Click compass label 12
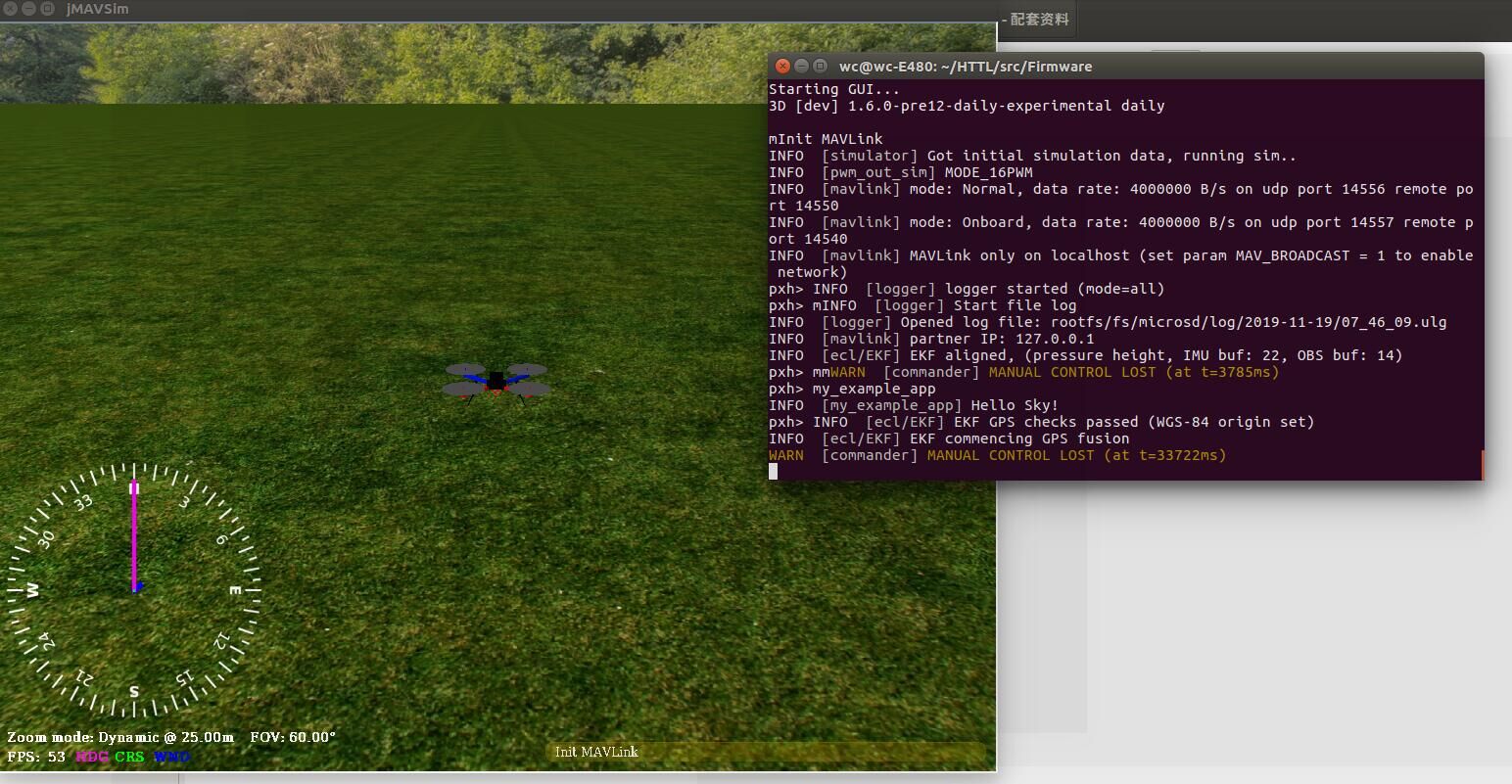The height and width of the screenshot is (784, 1512). (x=222, y=641)
